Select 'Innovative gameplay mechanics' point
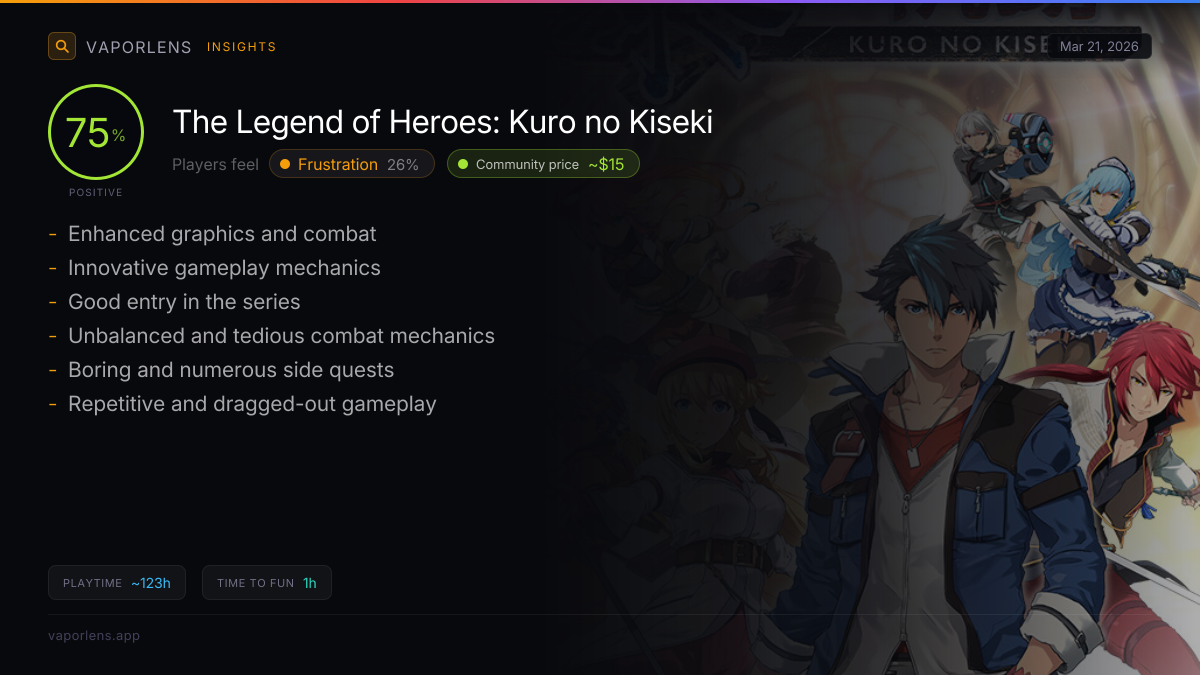This screenshot has height=675, width=1200. point(224,268)
